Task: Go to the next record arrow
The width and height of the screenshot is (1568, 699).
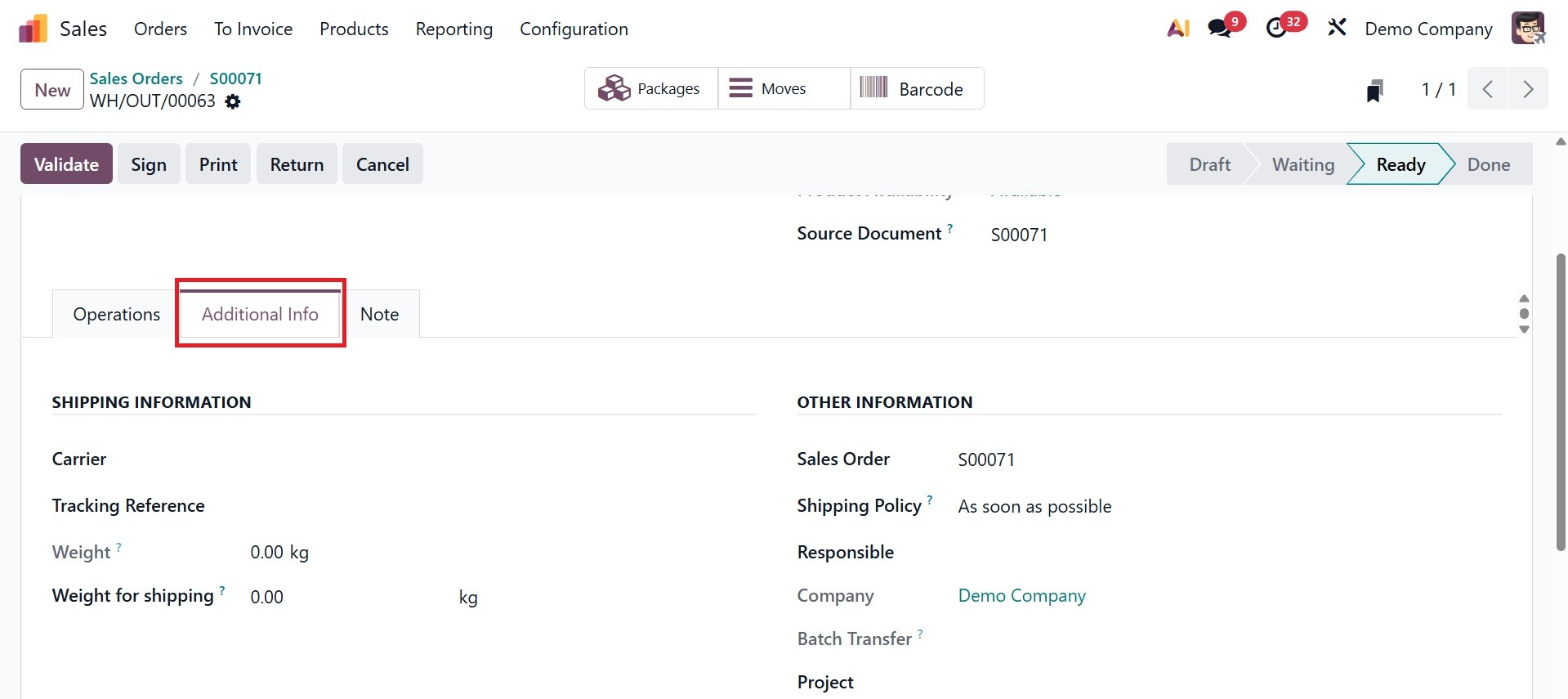Action: pos(1528,89)
